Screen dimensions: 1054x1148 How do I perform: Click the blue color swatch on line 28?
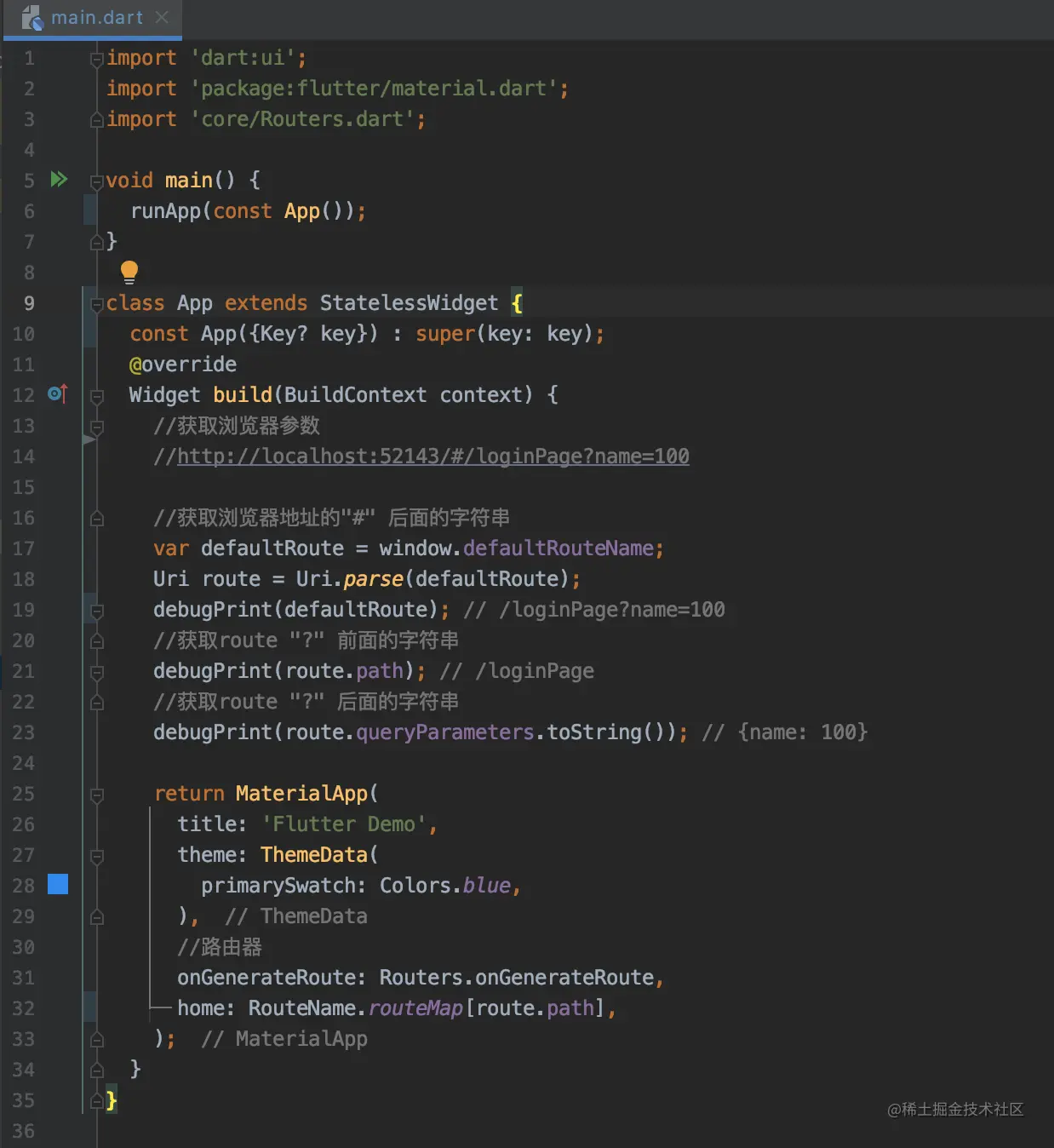58,884
